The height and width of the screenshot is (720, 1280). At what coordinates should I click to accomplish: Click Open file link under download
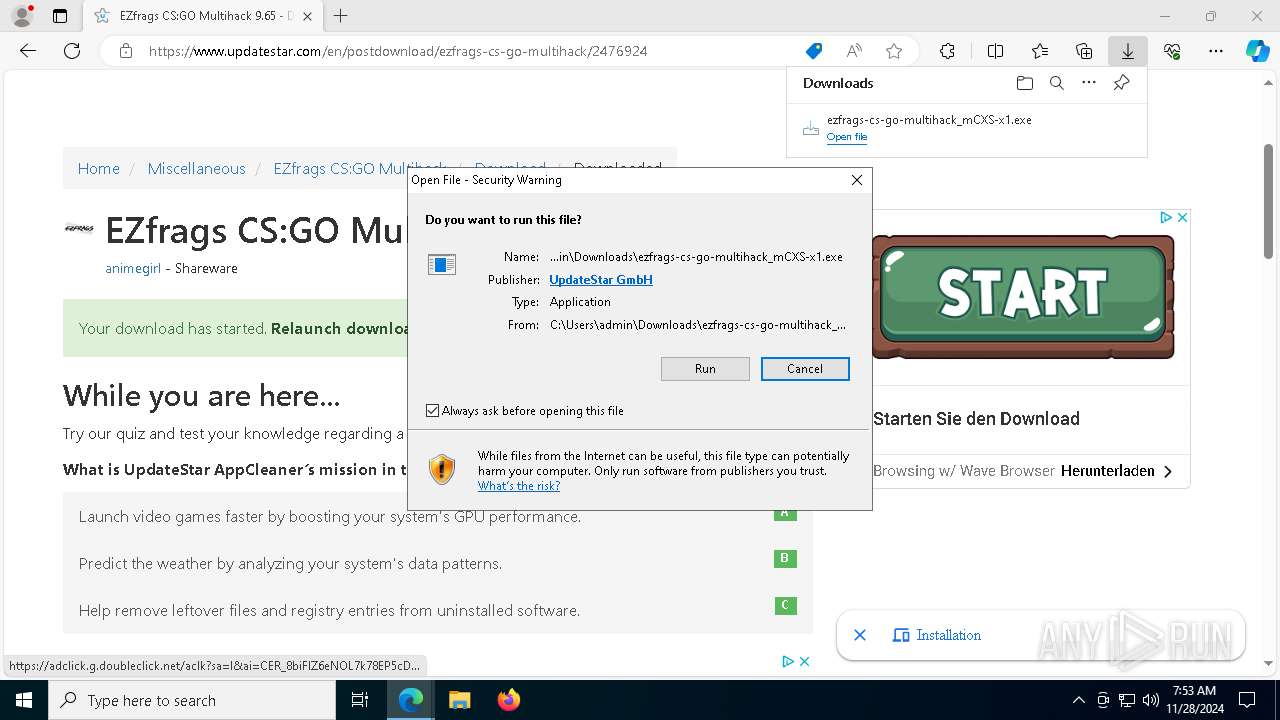pos(847,137)
